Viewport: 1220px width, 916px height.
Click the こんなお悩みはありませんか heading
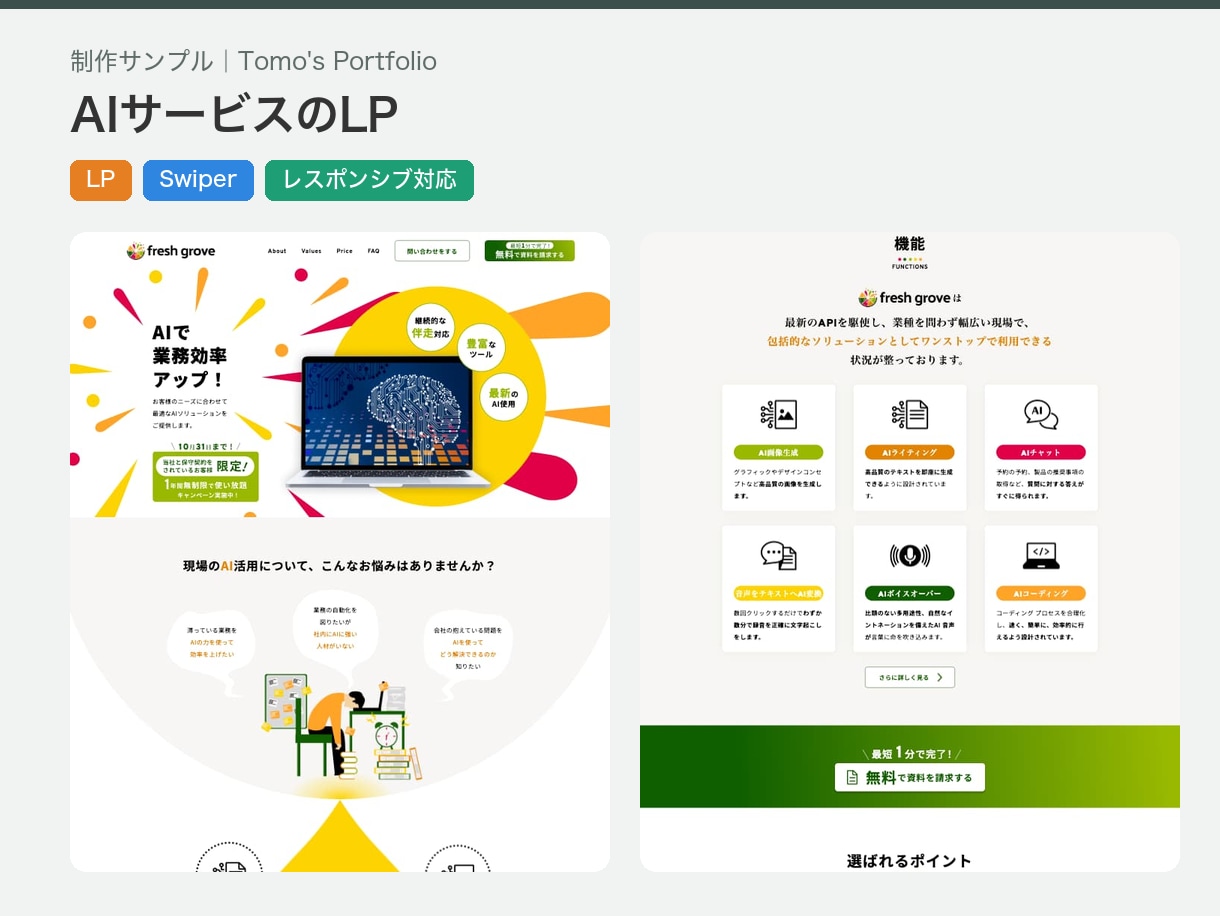[339, 566]
